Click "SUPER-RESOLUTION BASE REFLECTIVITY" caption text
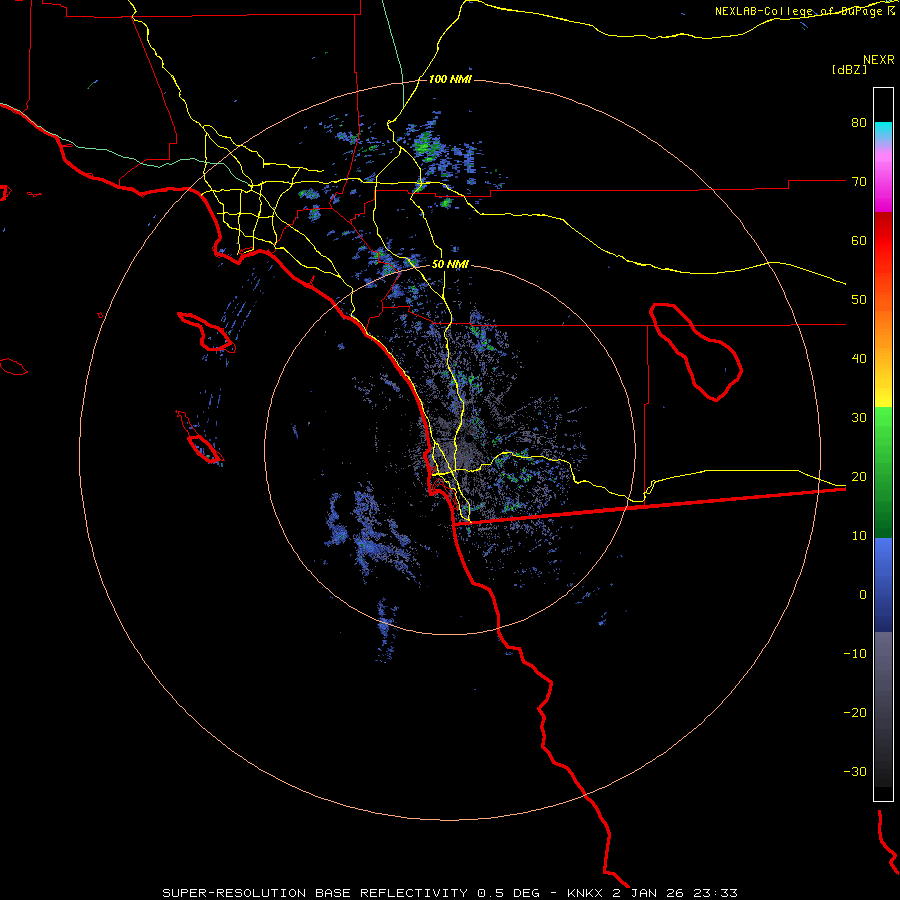 [x=315, y=893]
